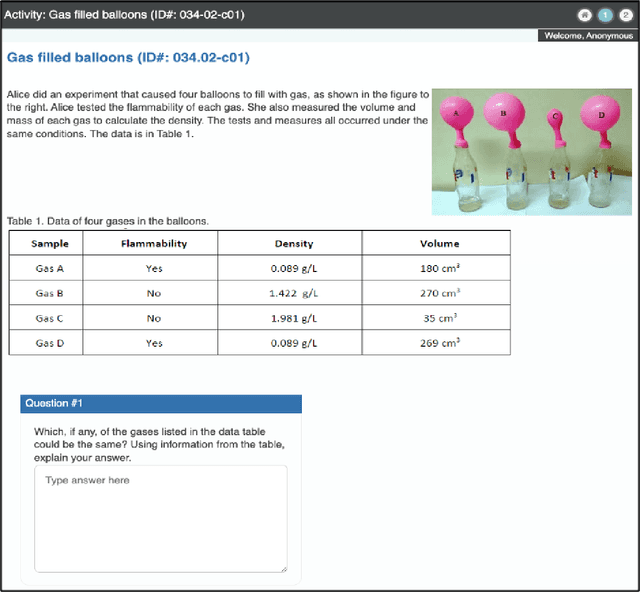
Task: Click the Density column header
Action: click(290, 243)
